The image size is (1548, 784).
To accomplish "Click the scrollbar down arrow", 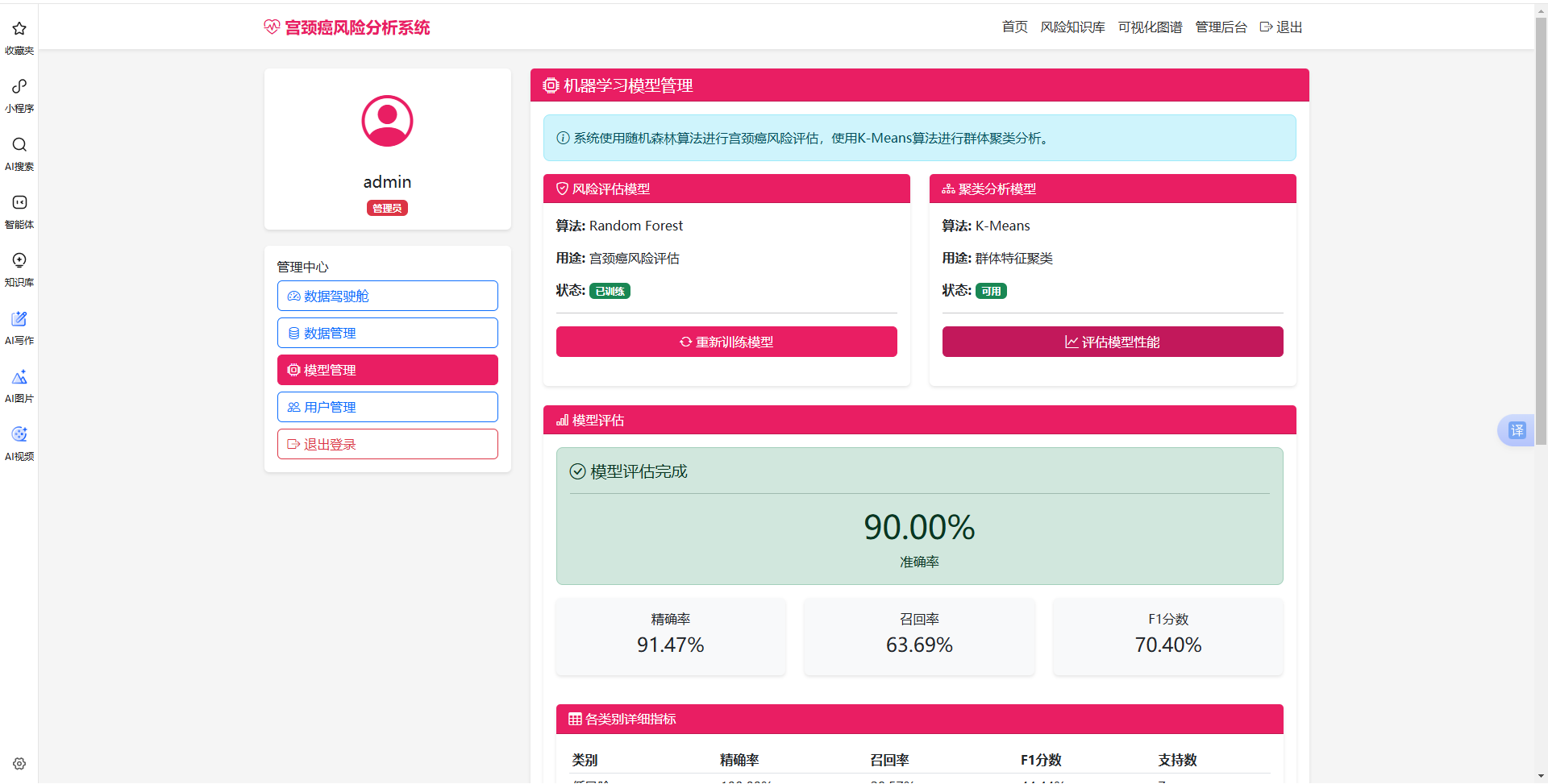I will [1541, 777].
